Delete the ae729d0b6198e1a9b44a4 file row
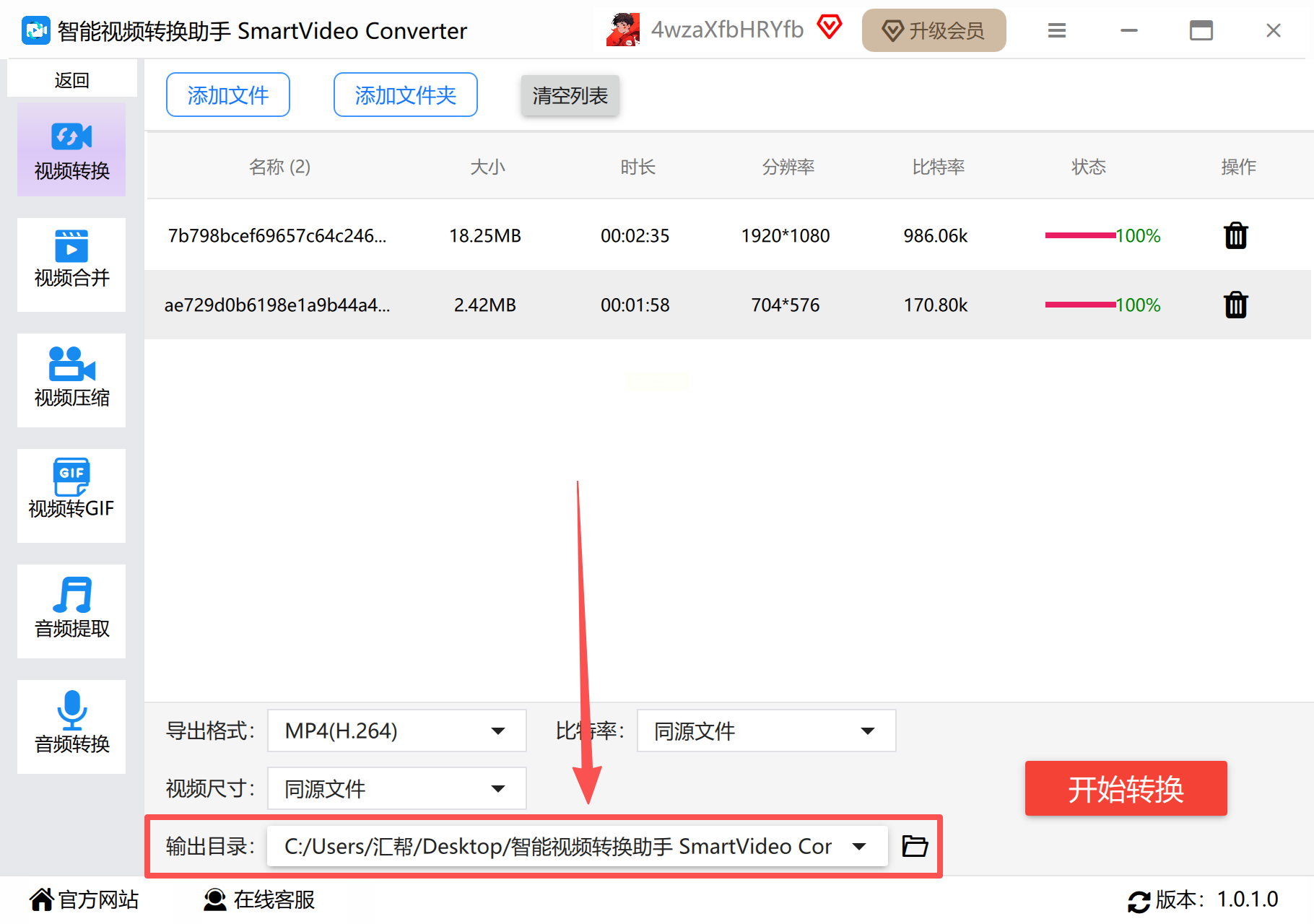Viewport: 1314px width, 924px height. (1236, 305)
